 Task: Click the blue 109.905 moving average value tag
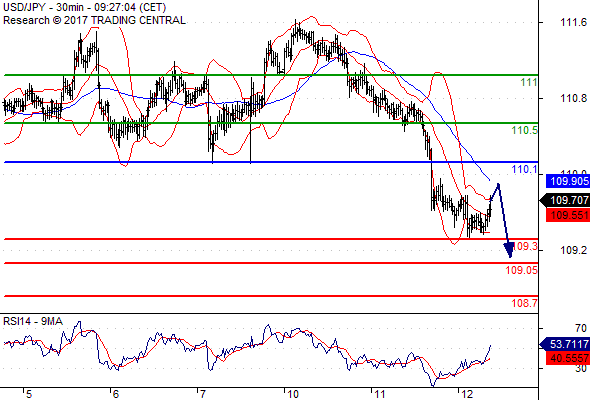click(x=568, y=181)
